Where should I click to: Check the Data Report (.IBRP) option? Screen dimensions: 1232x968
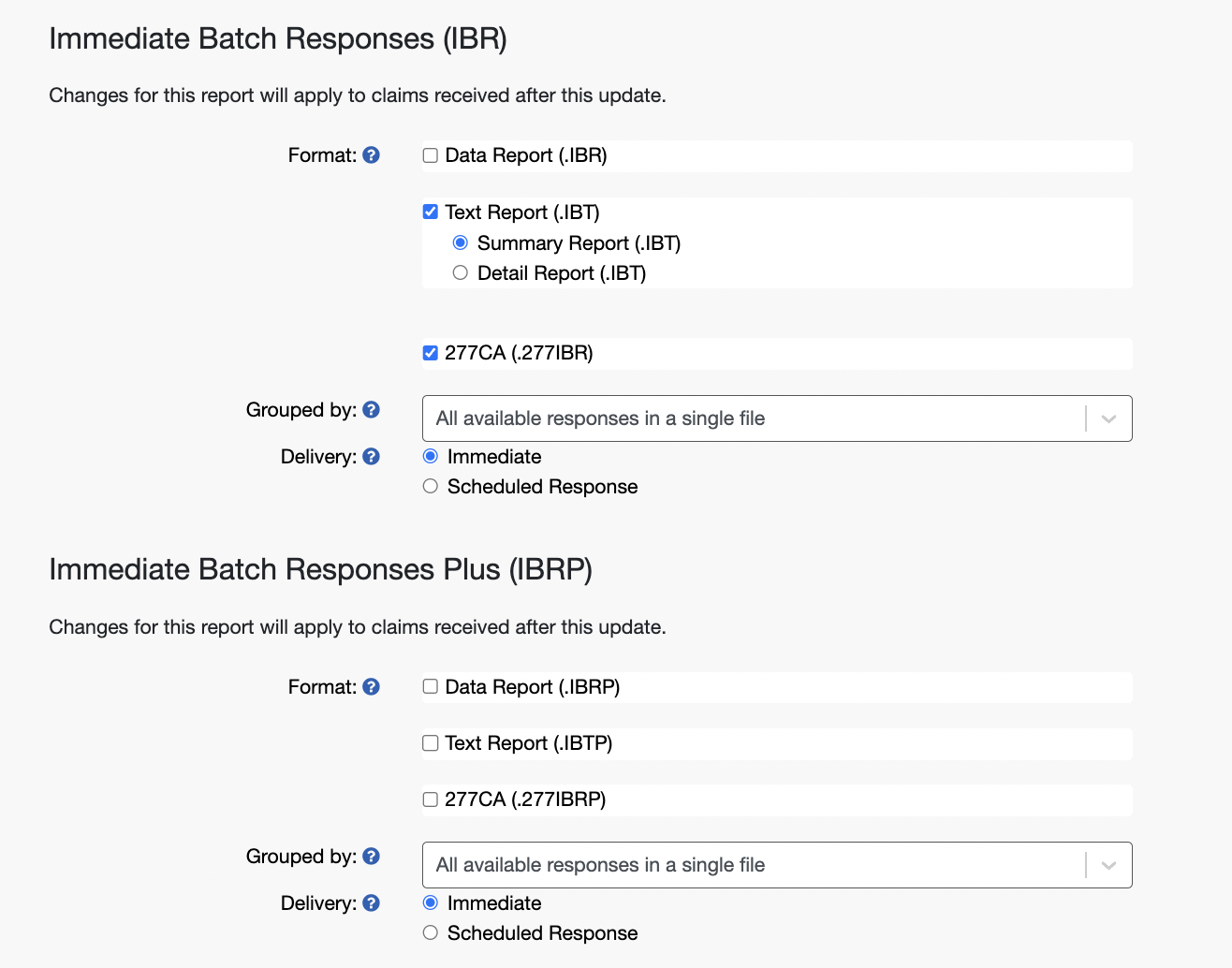(431, 686)
